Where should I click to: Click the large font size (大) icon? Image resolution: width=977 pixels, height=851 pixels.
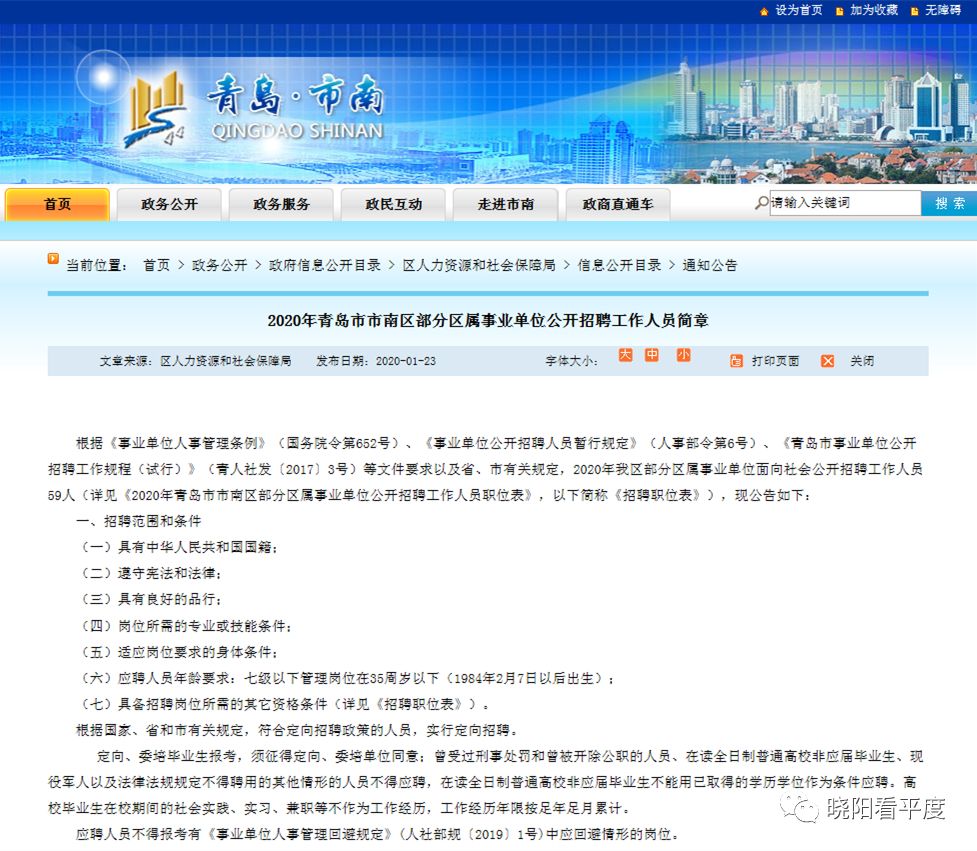click(625, 355)
